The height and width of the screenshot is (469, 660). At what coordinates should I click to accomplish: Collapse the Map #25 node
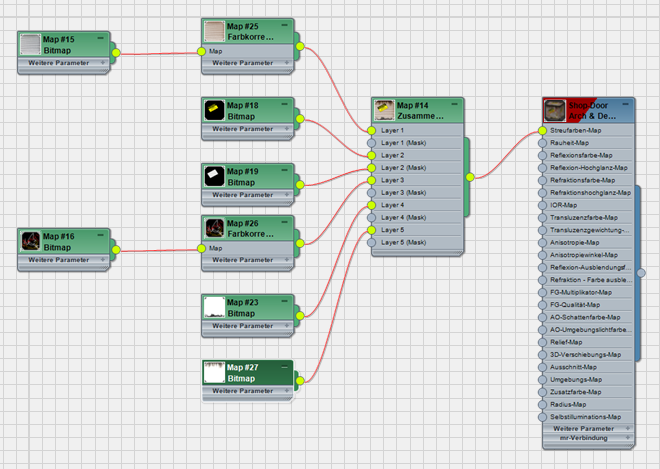click(285, 25)
